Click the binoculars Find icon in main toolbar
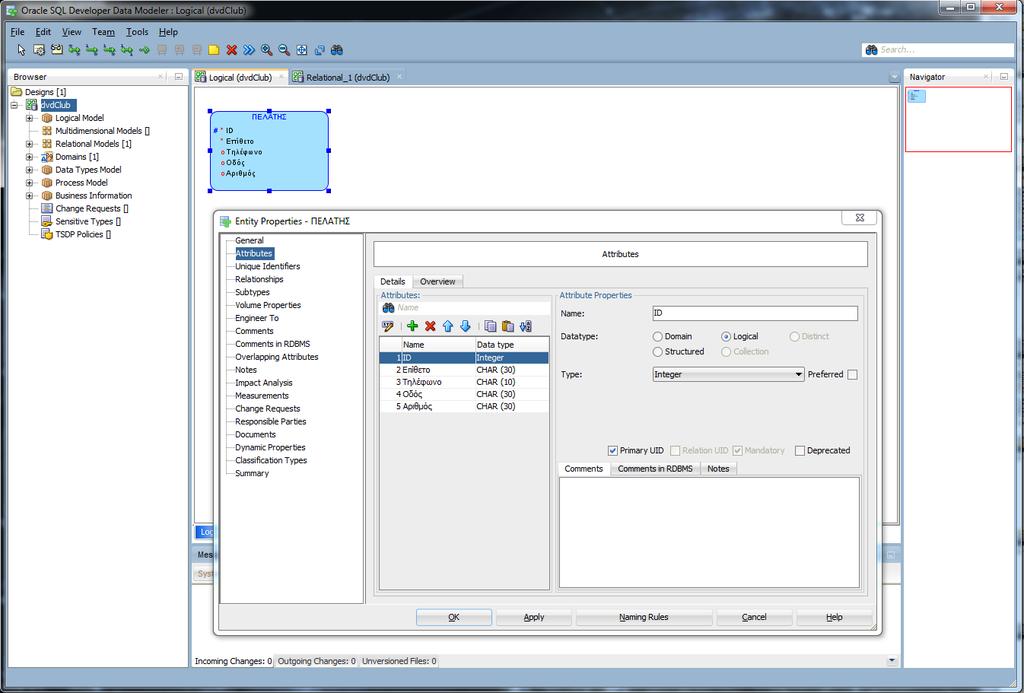This screenshot has width=1024, height=693. click(337, 50)
